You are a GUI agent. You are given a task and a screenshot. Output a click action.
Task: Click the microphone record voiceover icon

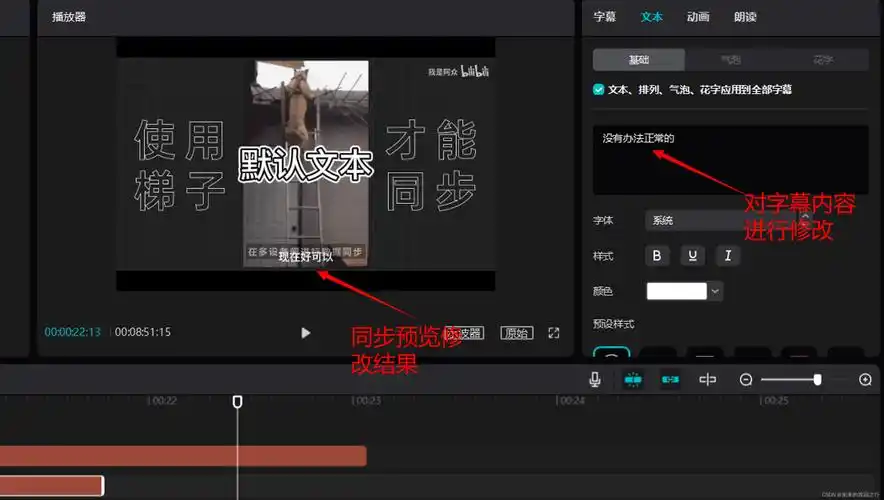click(x=594, y=380)
